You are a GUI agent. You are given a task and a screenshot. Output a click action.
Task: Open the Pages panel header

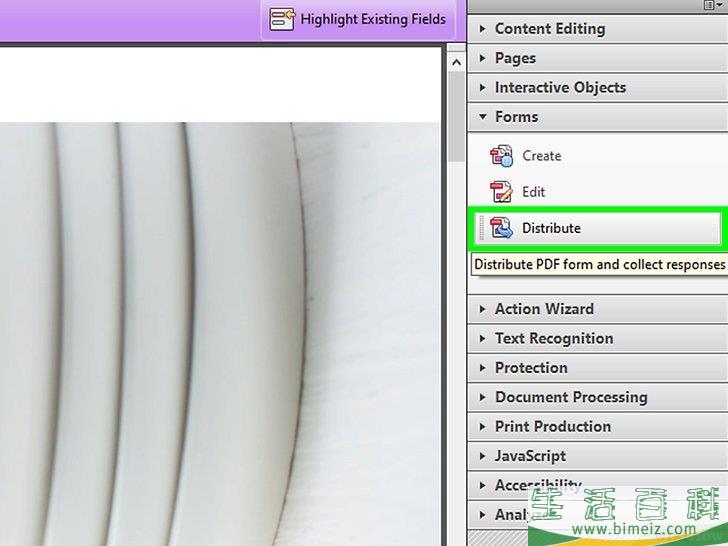click(598, 58)
